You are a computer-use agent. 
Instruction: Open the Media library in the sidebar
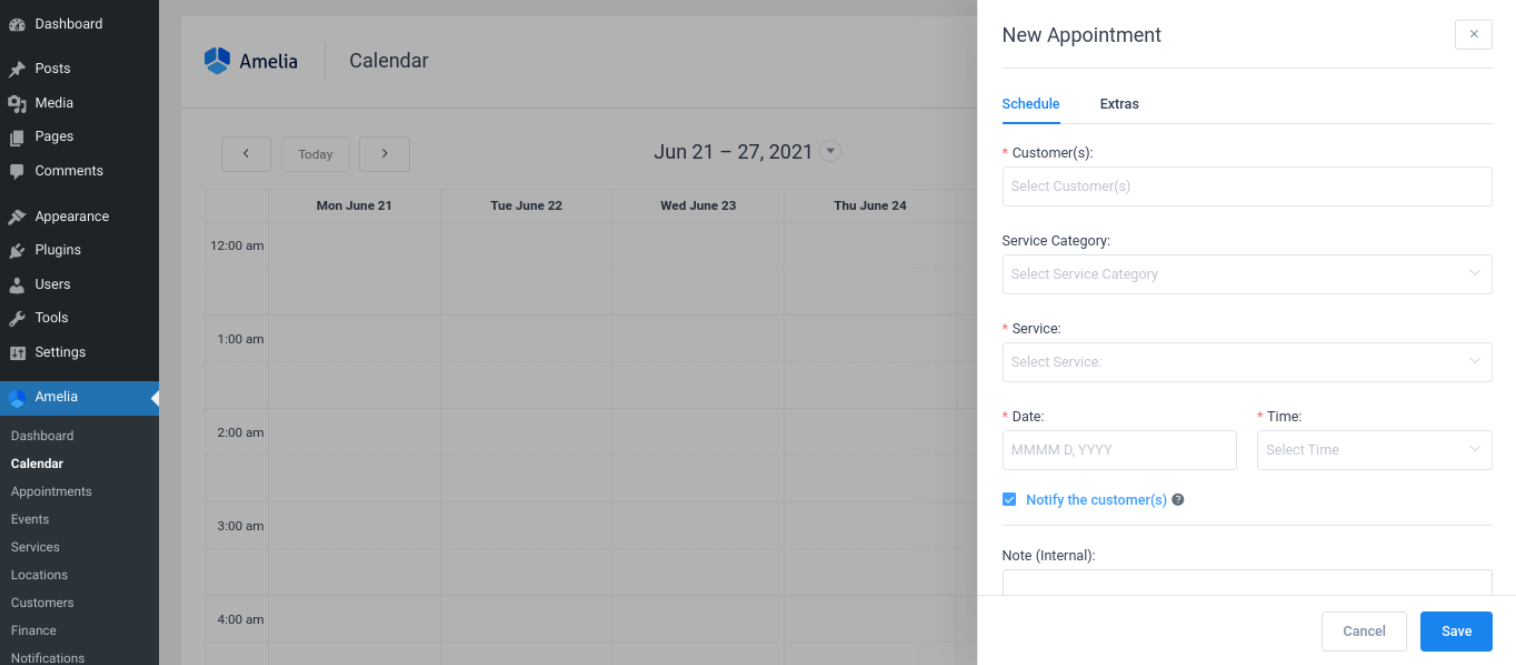pyautogui.click(x=53, y=103)
